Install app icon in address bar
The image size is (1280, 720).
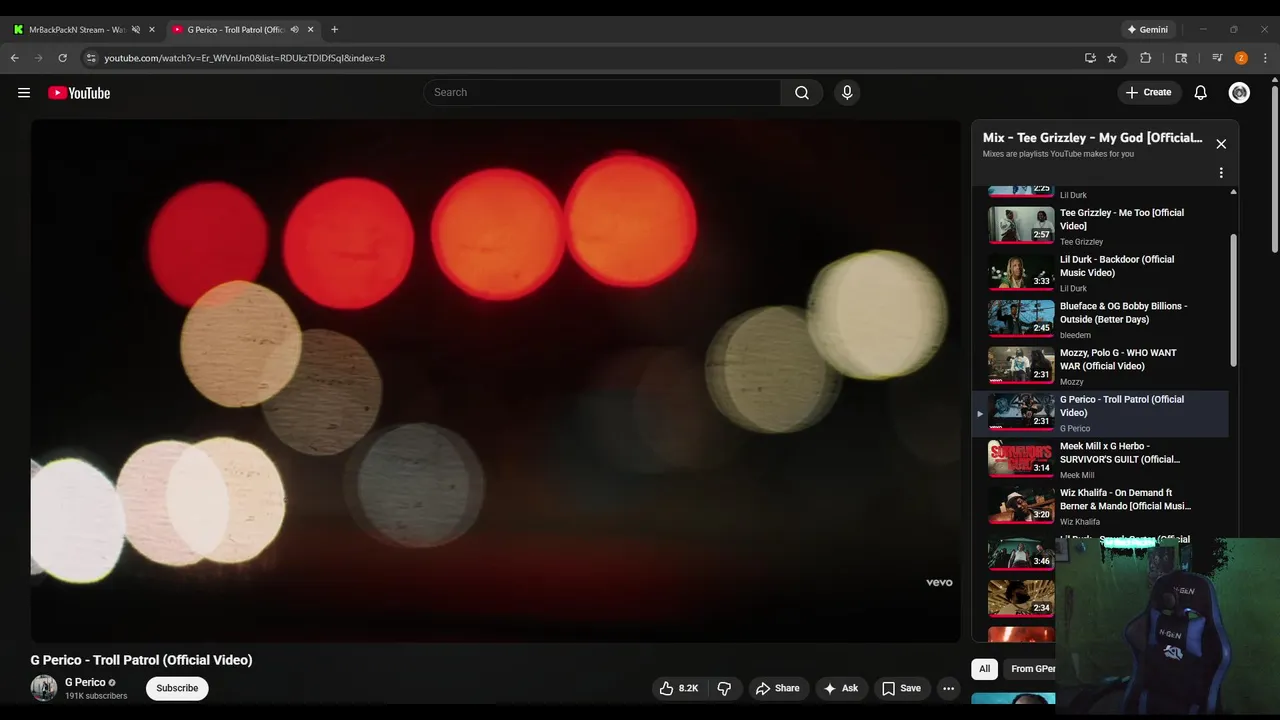1090,58
